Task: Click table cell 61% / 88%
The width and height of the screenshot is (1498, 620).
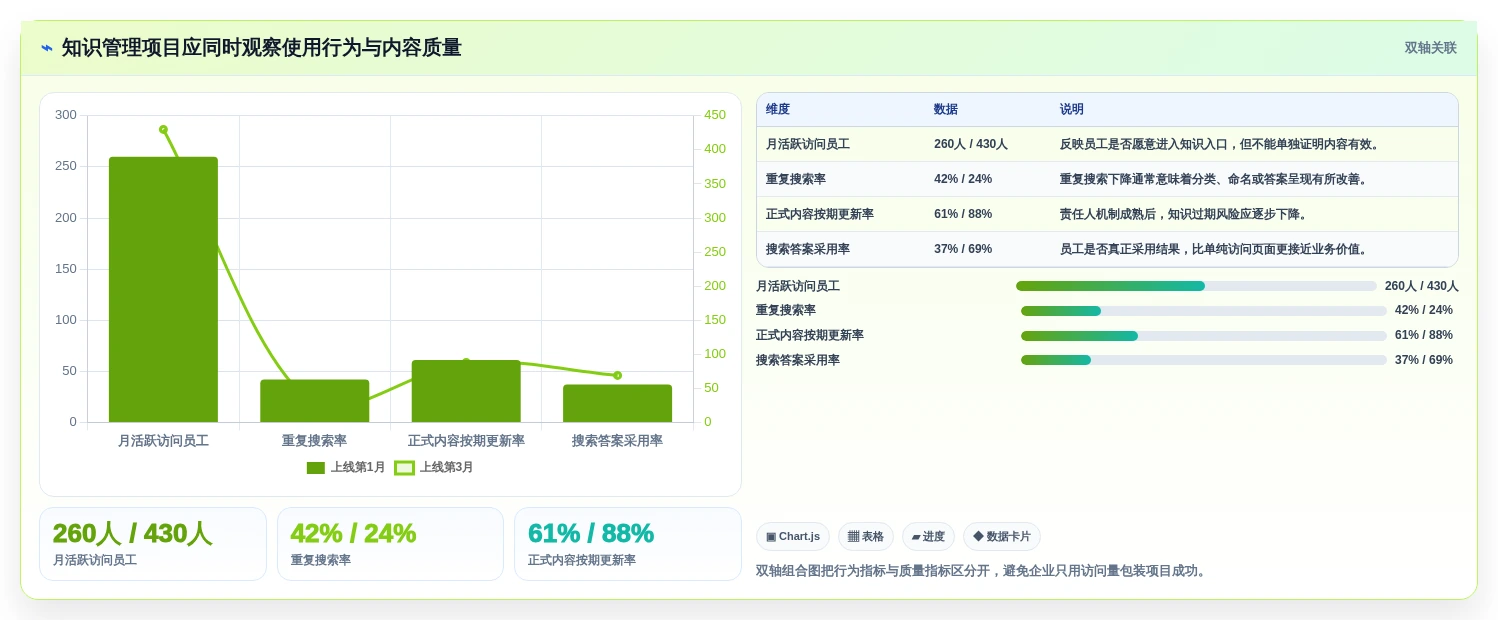Action: point(963,214)
